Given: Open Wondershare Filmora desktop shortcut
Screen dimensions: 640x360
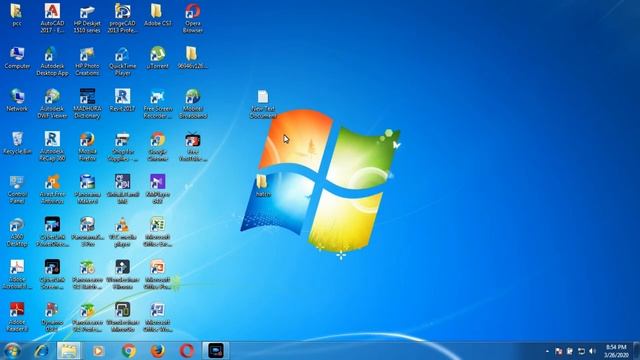Looking at the screenshot, I should [122, 275].
